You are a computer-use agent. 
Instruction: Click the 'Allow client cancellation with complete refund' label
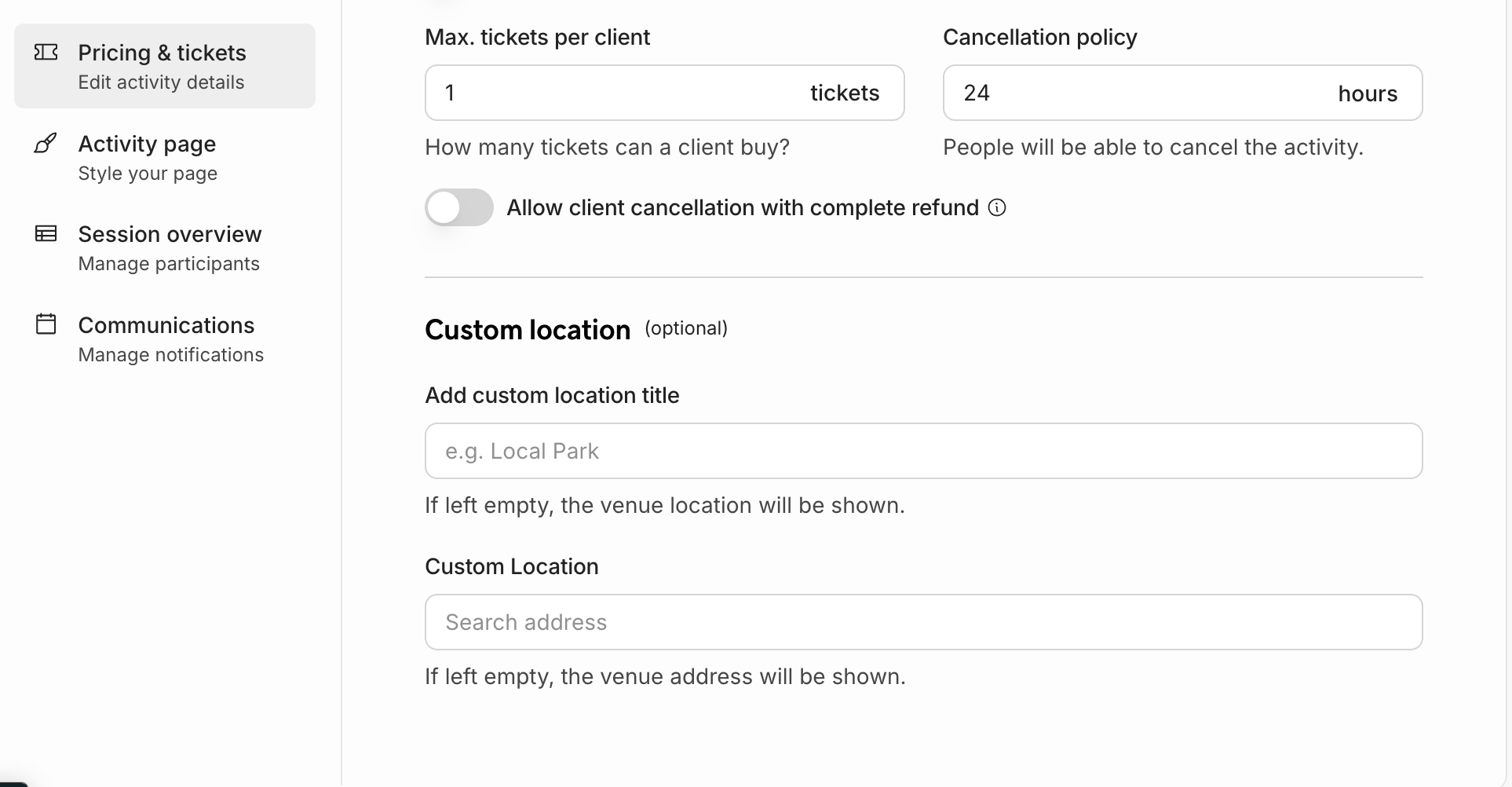pyautogui.click(x=742, y=208)
